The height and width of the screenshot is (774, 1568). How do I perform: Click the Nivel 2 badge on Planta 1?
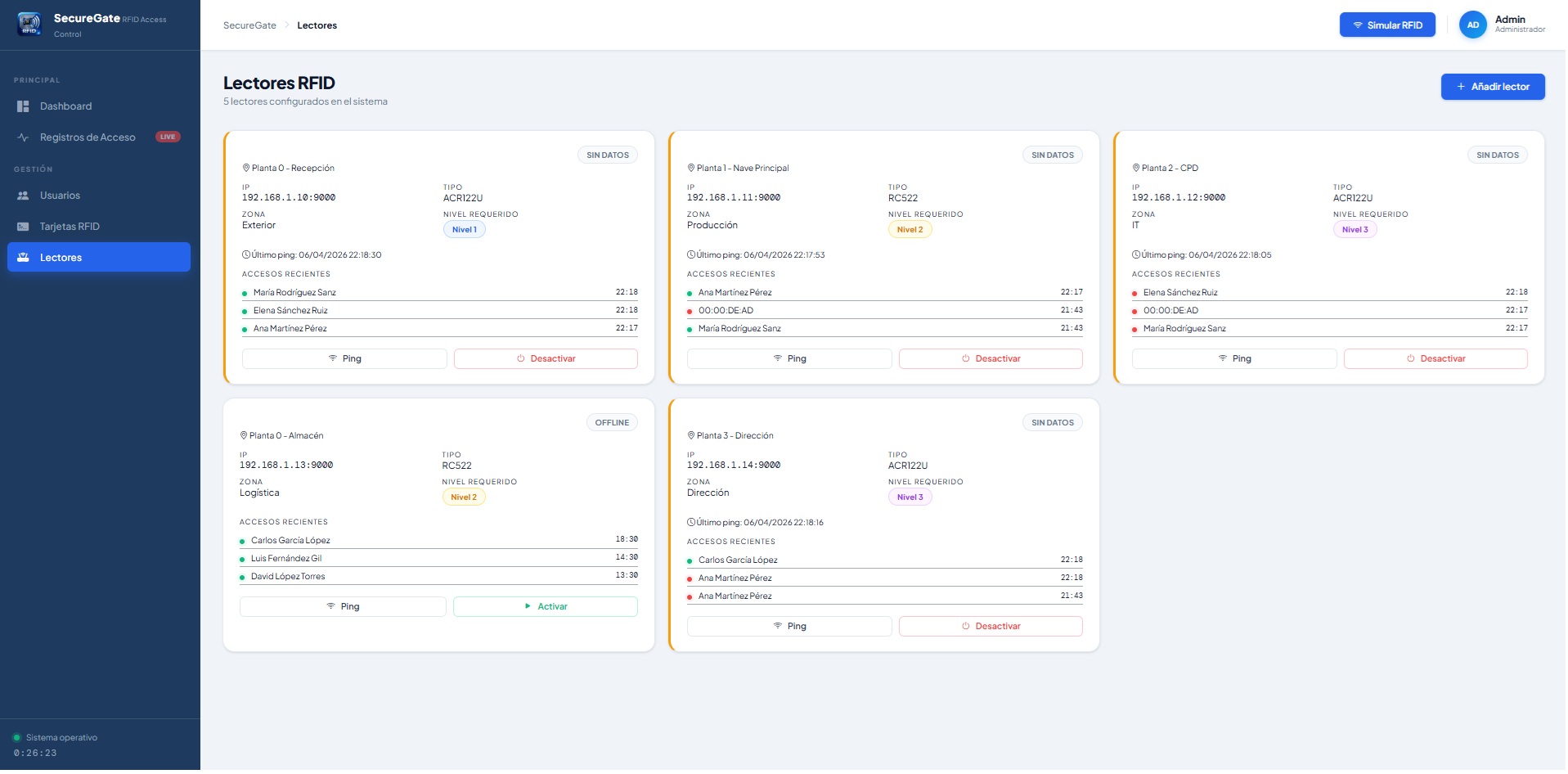click(x=910, y=229)
